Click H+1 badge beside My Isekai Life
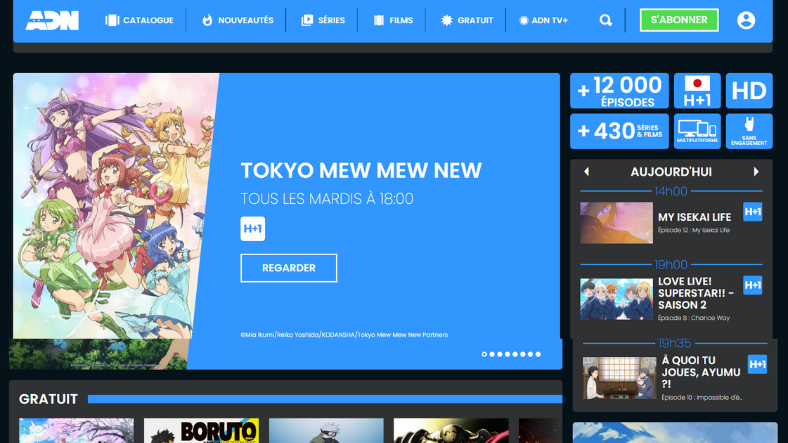The height and width of the screenshot is (443, 788). pyautogui.click(x=752, y=211)
